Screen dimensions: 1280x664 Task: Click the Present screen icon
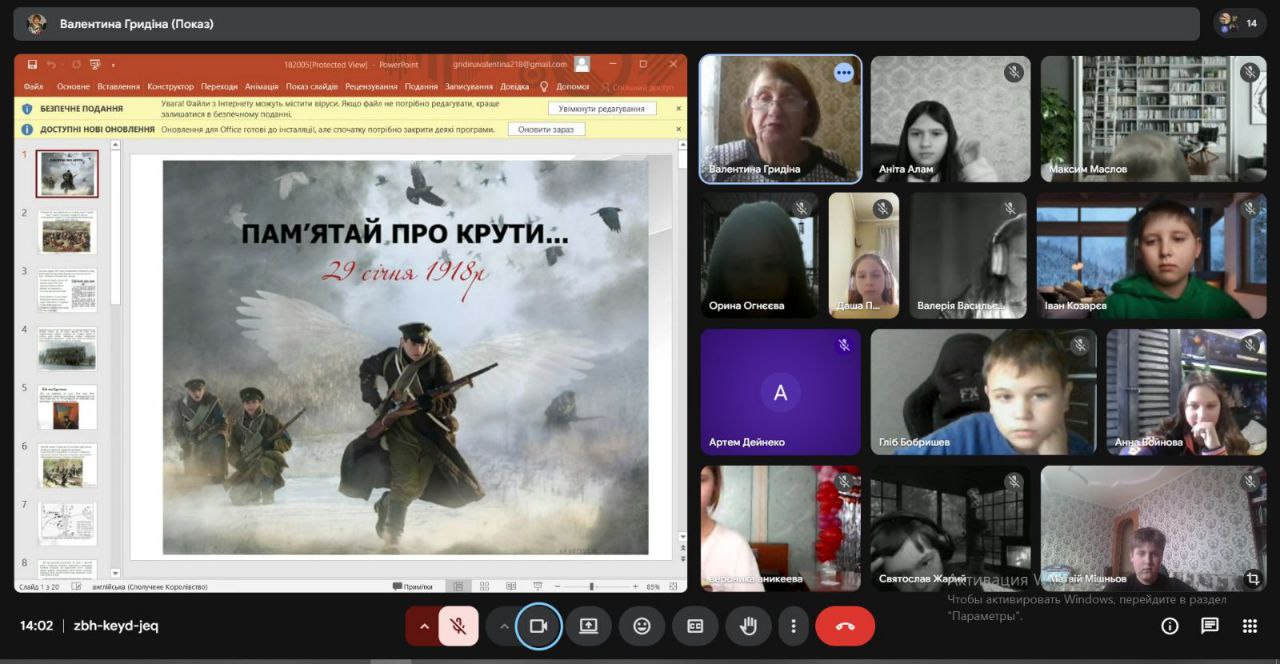click(588, 626)
